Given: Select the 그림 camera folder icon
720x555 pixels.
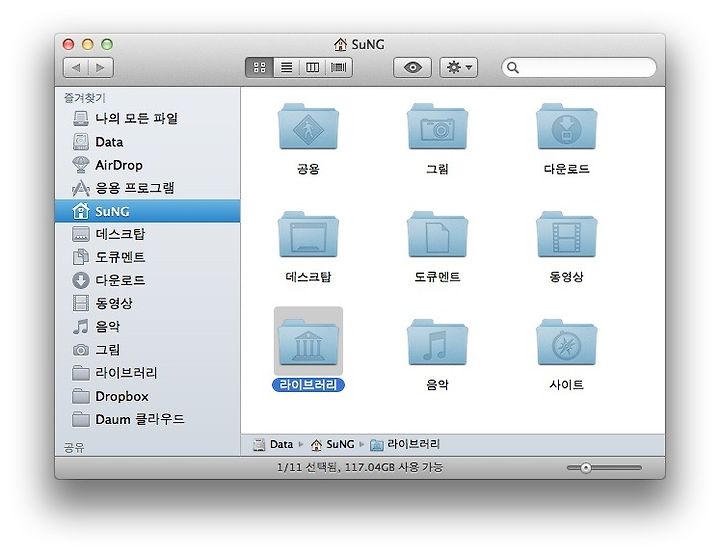Looking at the screenshot, I should [437, 127].
